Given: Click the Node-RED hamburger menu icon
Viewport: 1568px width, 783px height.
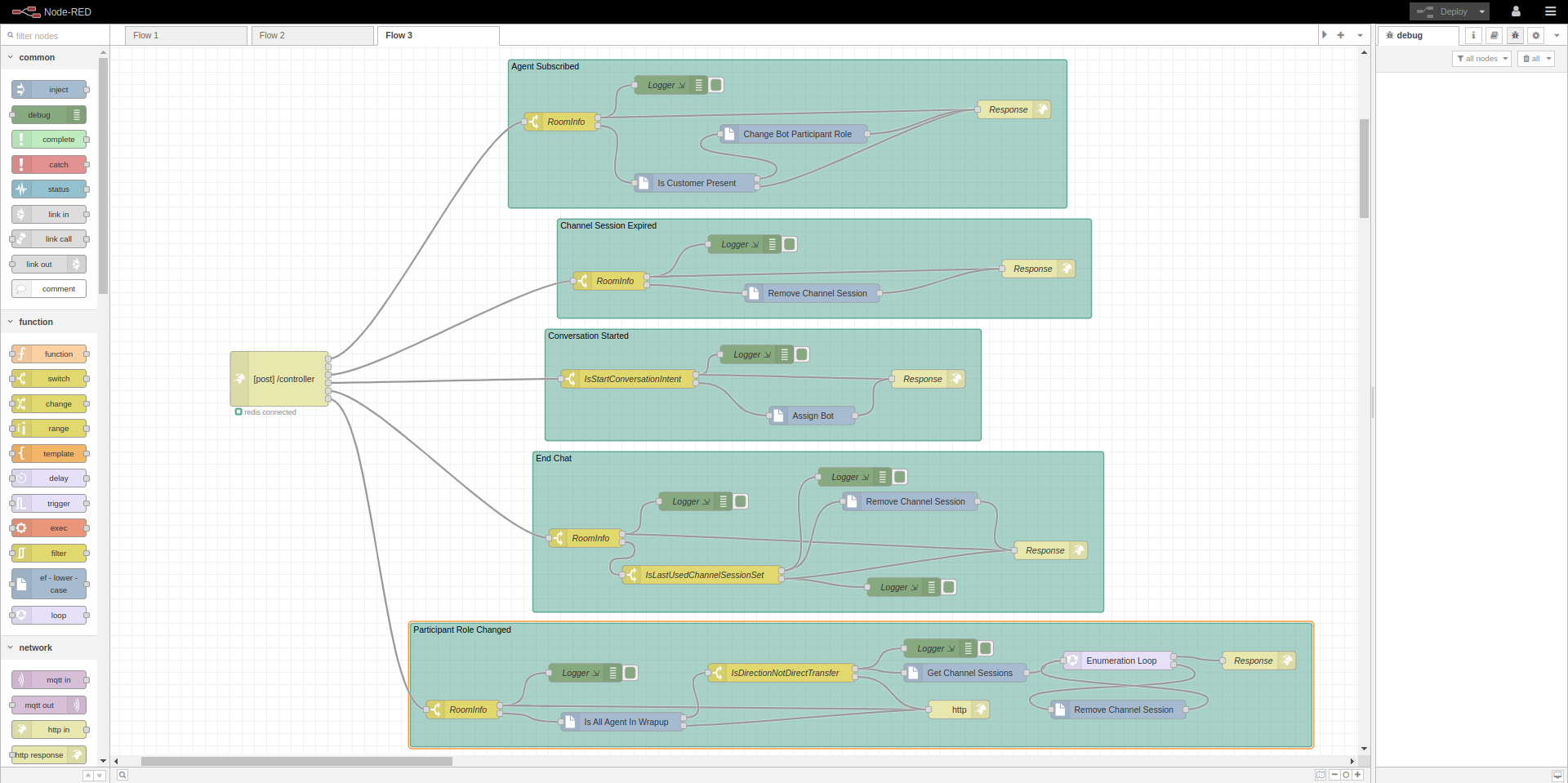Looking at the screenshot, I should coord(1551,11).
